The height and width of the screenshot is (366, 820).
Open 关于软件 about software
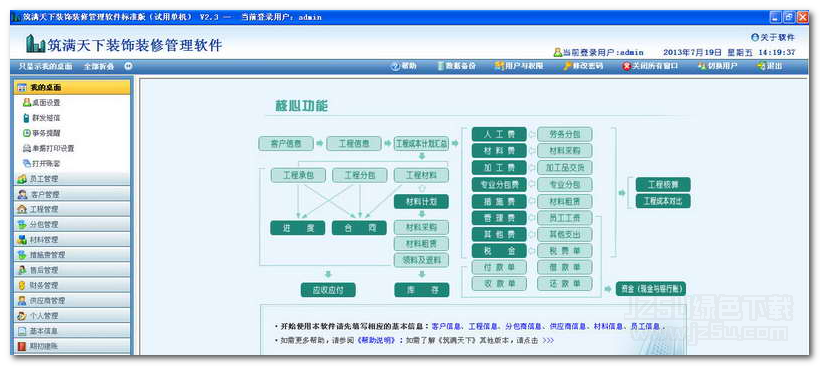[772, 38]
